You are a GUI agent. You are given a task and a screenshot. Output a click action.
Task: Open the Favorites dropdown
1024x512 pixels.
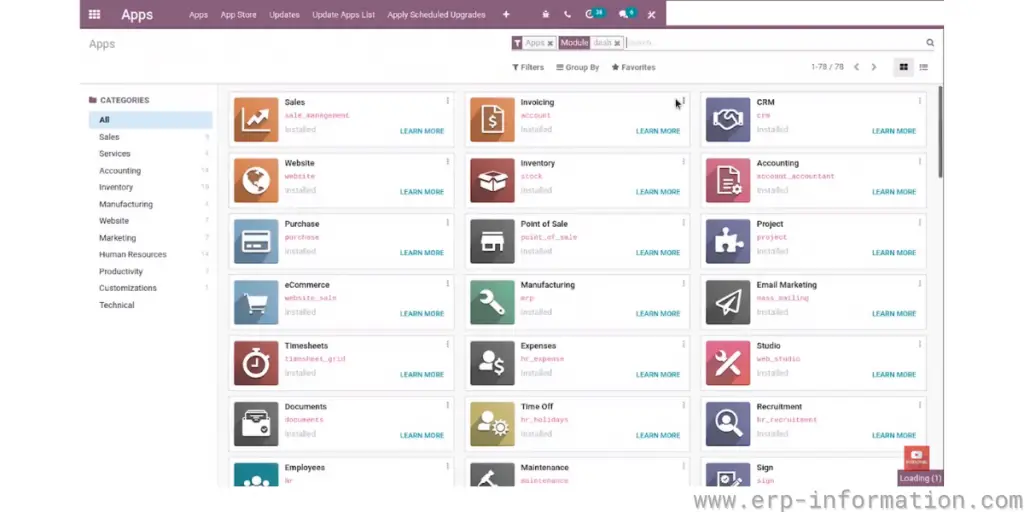(x=633, y=67)
